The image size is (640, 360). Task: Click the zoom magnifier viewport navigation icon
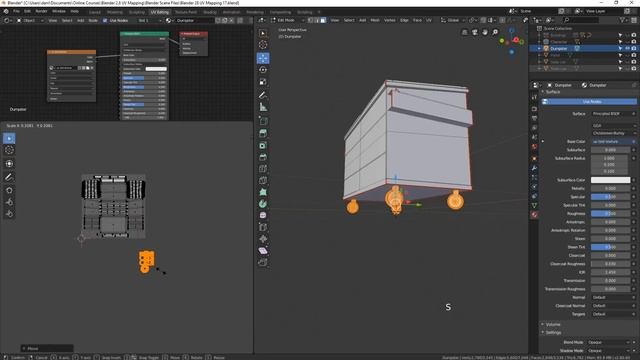[495, 32]
